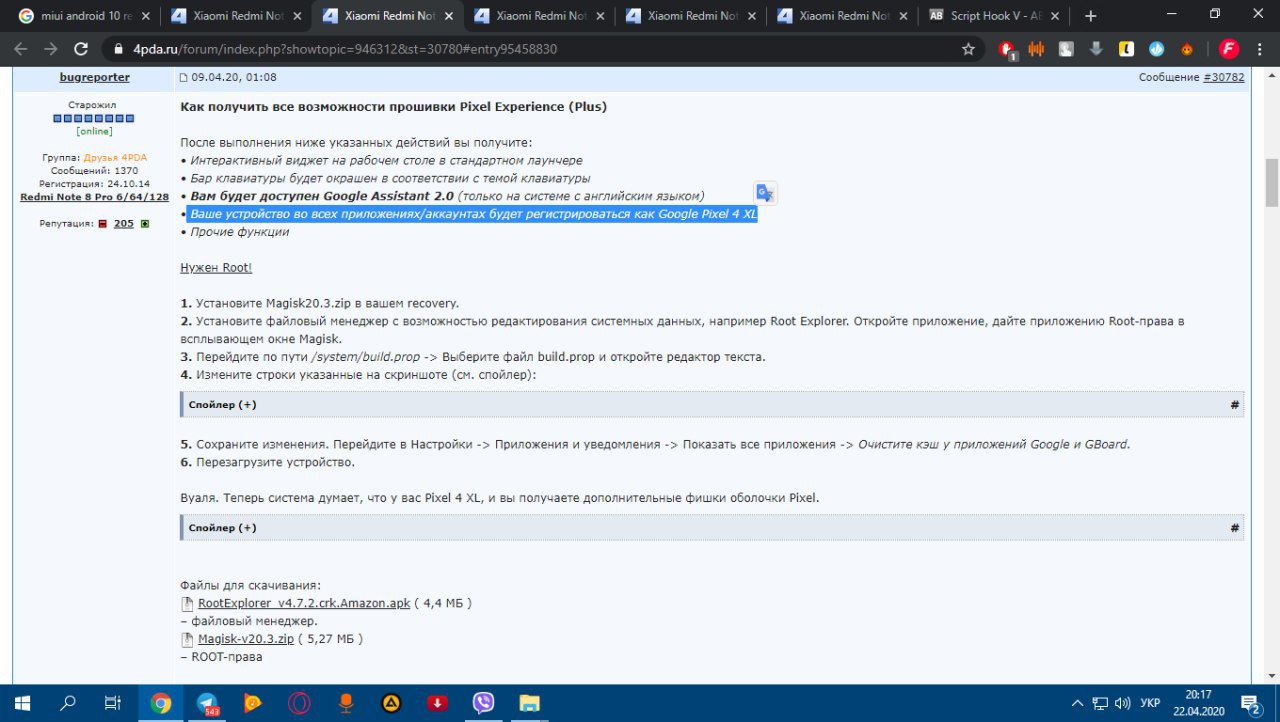Open the Chrome profile avatar 'F'
Screen dimensions: 1280x722
point(1229,49)
